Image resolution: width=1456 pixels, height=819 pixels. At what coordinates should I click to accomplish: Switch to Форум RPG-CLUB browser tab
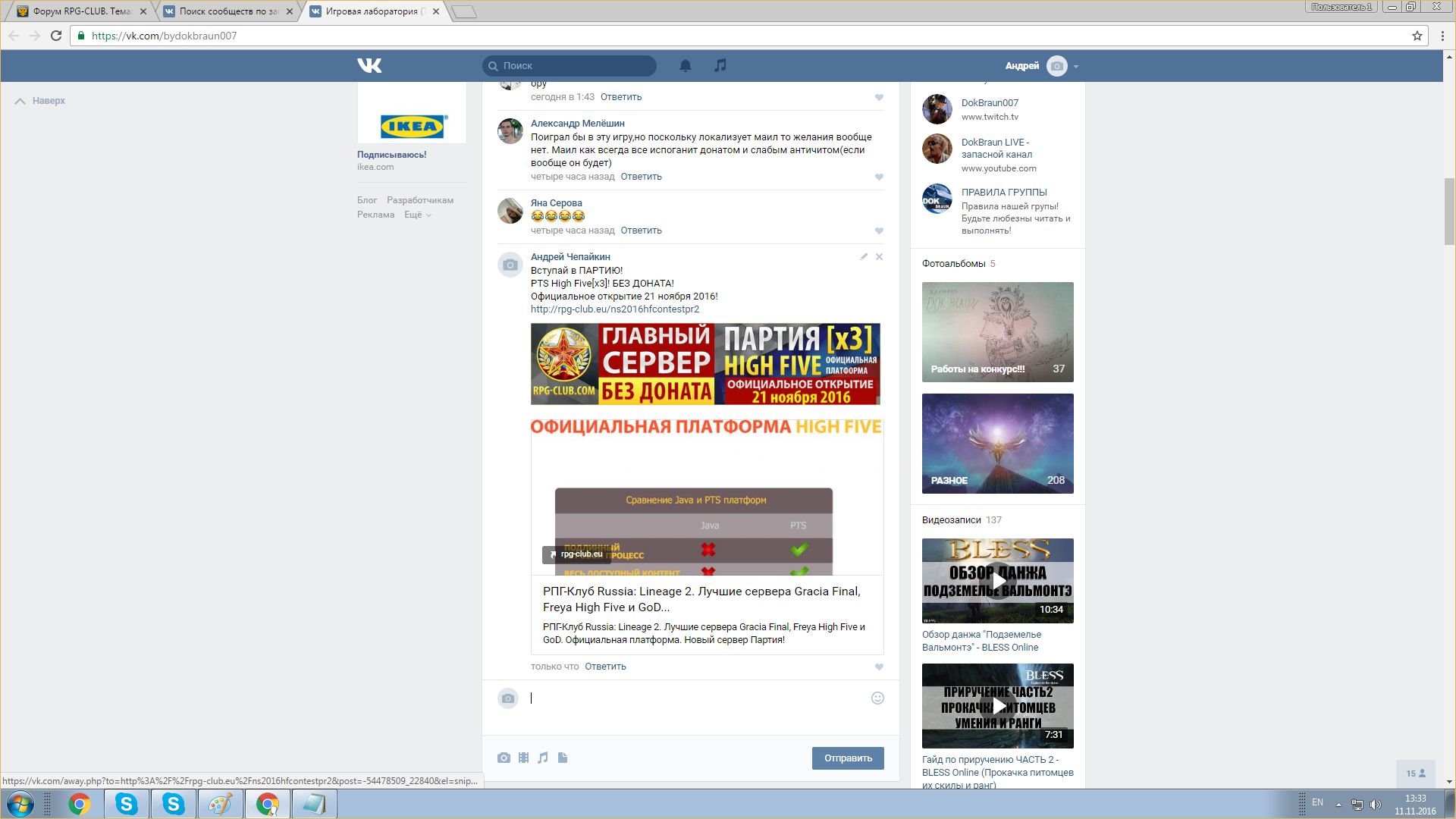(81, 11)
